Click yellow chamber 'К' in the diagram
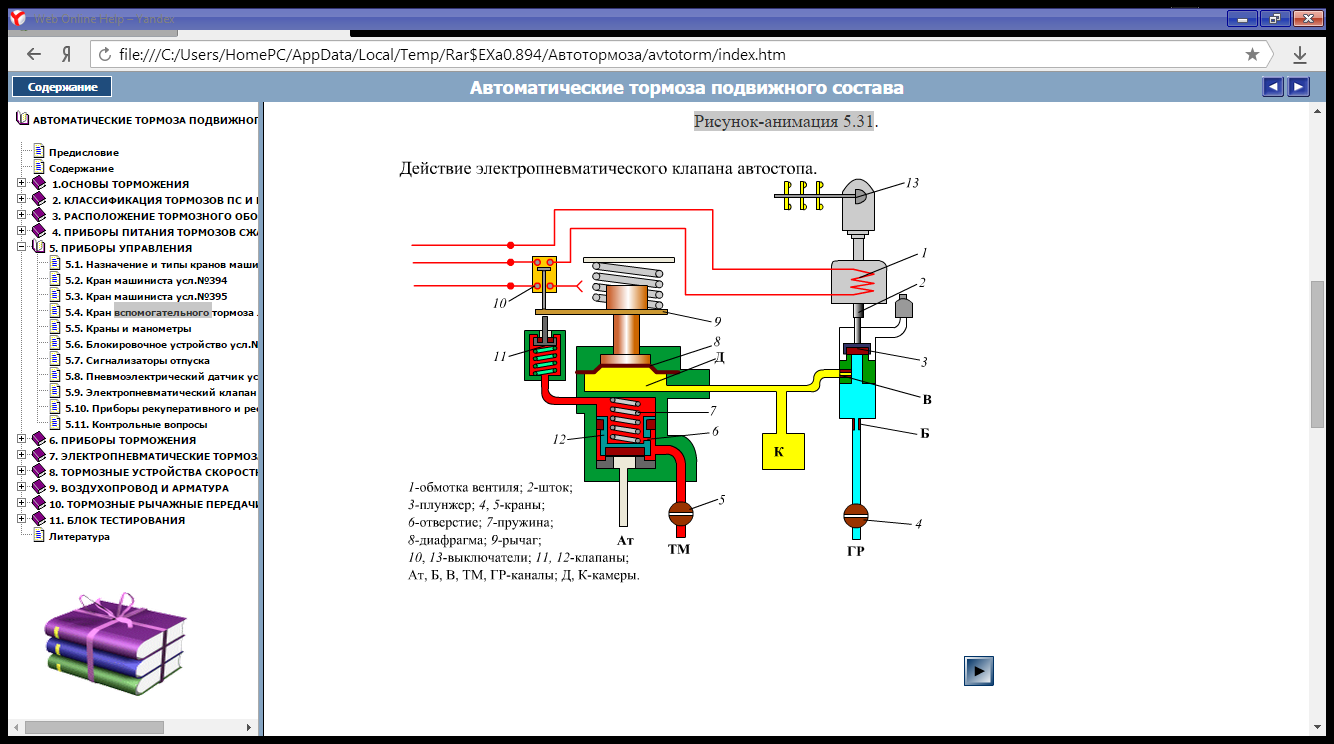This screenshot has width=1334, height=744. pyautogui.click(x=785, y=451)
